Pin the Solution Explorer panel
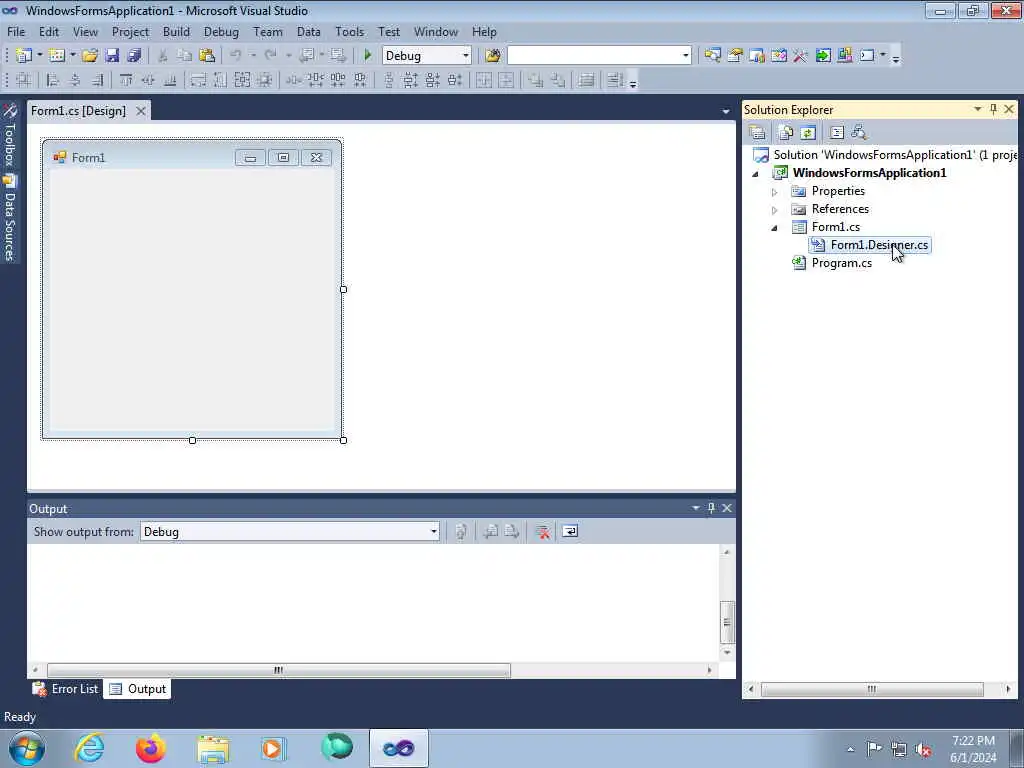The width and height of the screenshot is (1024, 768). (993, 109)
